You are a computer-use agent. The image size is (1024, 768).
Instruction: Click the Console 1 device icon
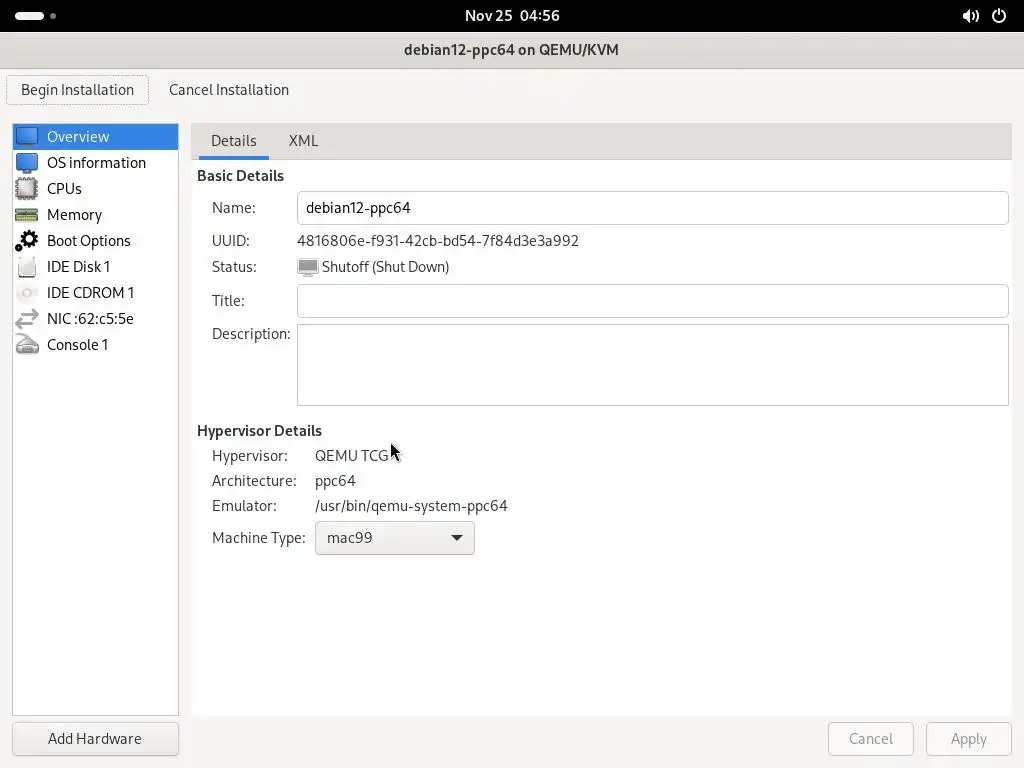(x=27, y=345)
